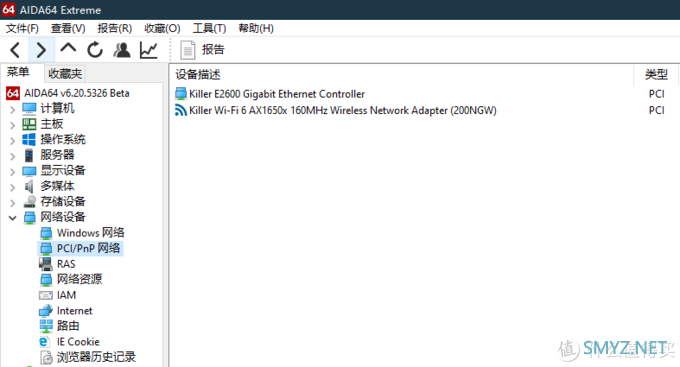This screenshot has width=680, height=367.
Task: Sort by the 类型 column header
Action: (656, 75)
